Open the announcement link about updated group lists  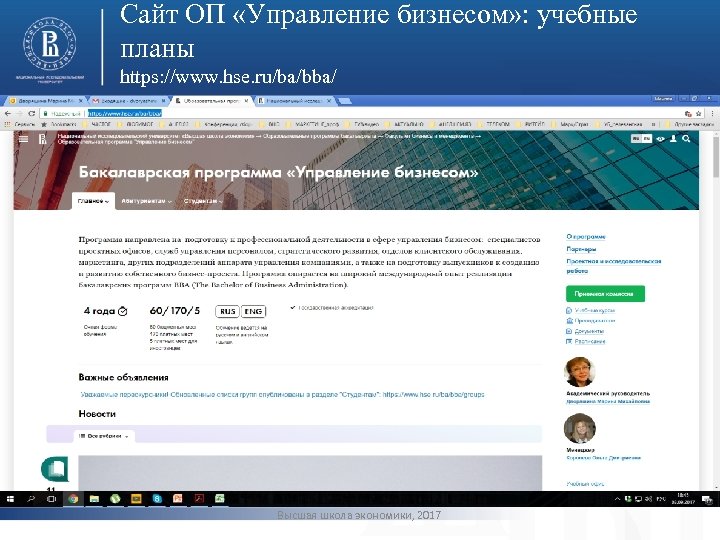(282, 394)
